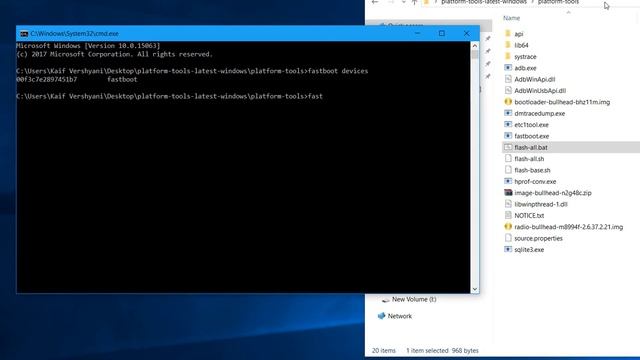This screenshot has height=360, width=640.
Task: Click the 20 items status bar text
Action: point(384,351)
